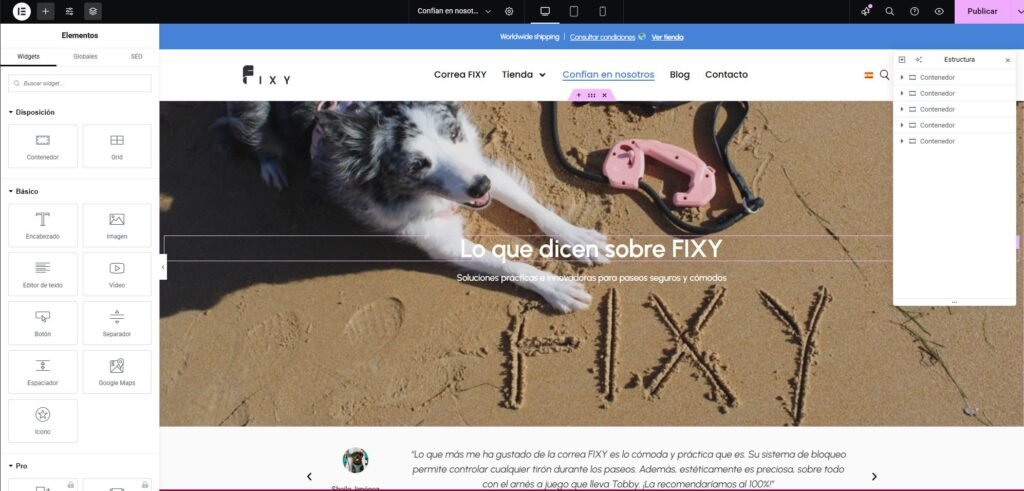Select the Google Maps widget
Viewport: 1024px width, 491px height.
click(117, 371)
